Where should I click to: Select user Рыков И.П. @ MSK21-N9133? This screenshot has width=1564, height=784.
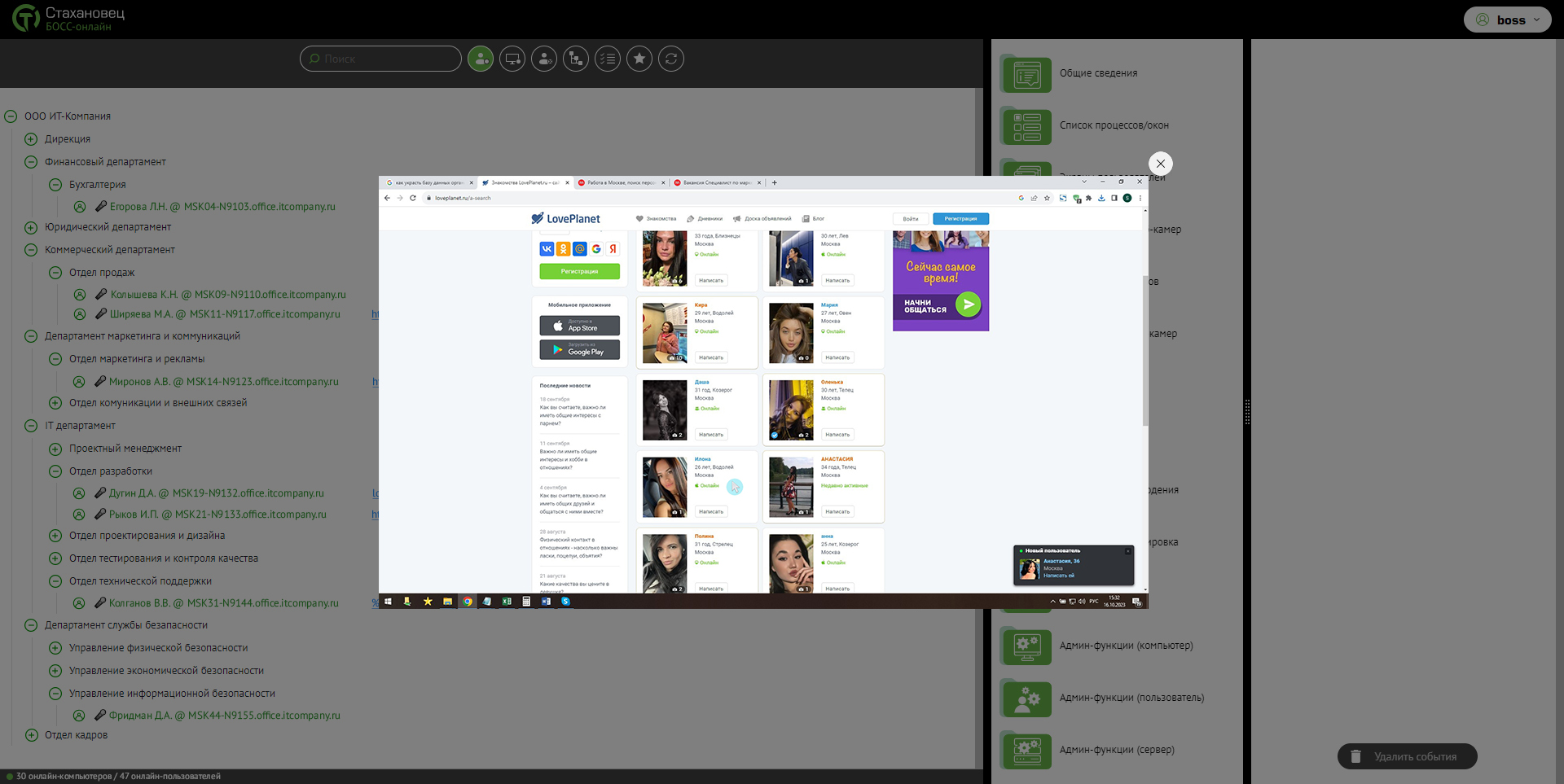[217, 515]
